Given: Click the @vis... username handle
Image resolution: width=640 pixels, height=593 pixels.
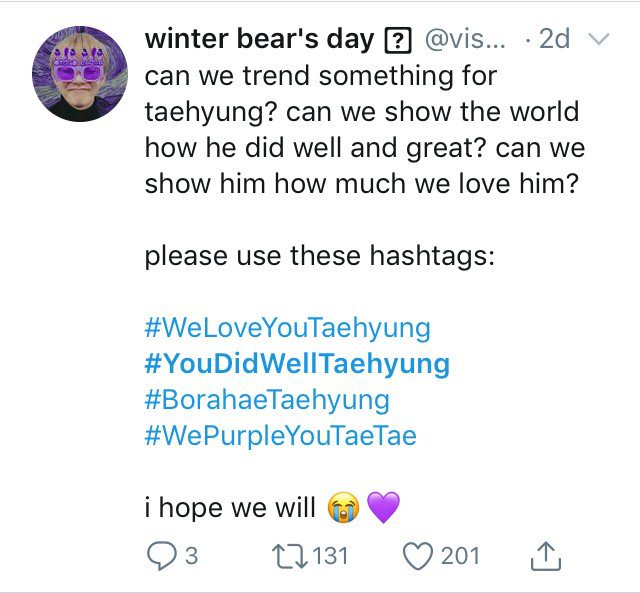Looking at the screenshot, I should click(x=465, y=40).
